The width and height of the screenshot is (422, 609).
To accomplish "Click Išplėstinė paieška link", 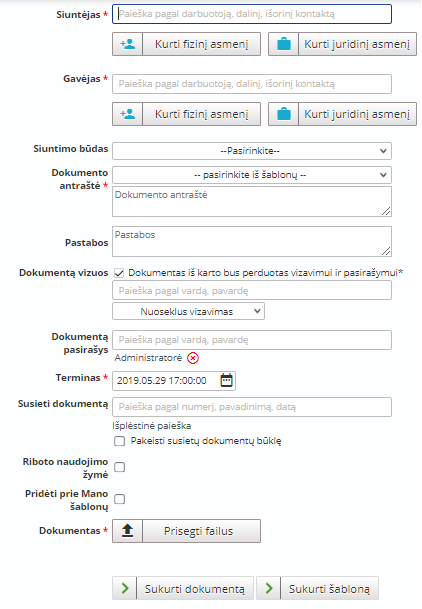I will [x=151, y=426].
